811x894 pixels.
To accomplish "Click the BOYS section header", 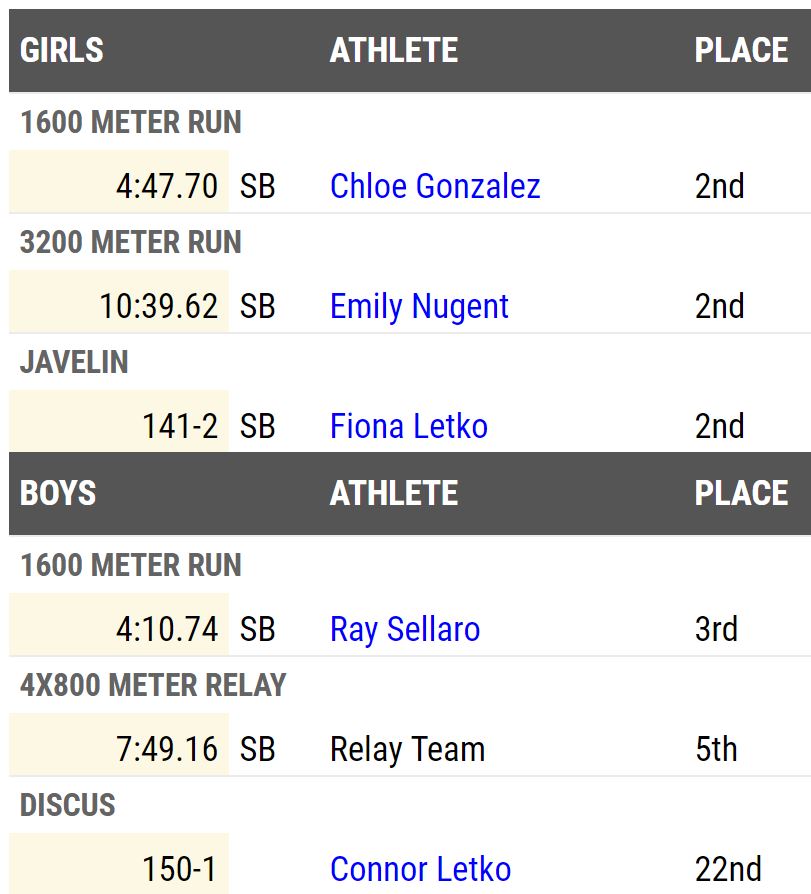I will click(x=58, y=493).
